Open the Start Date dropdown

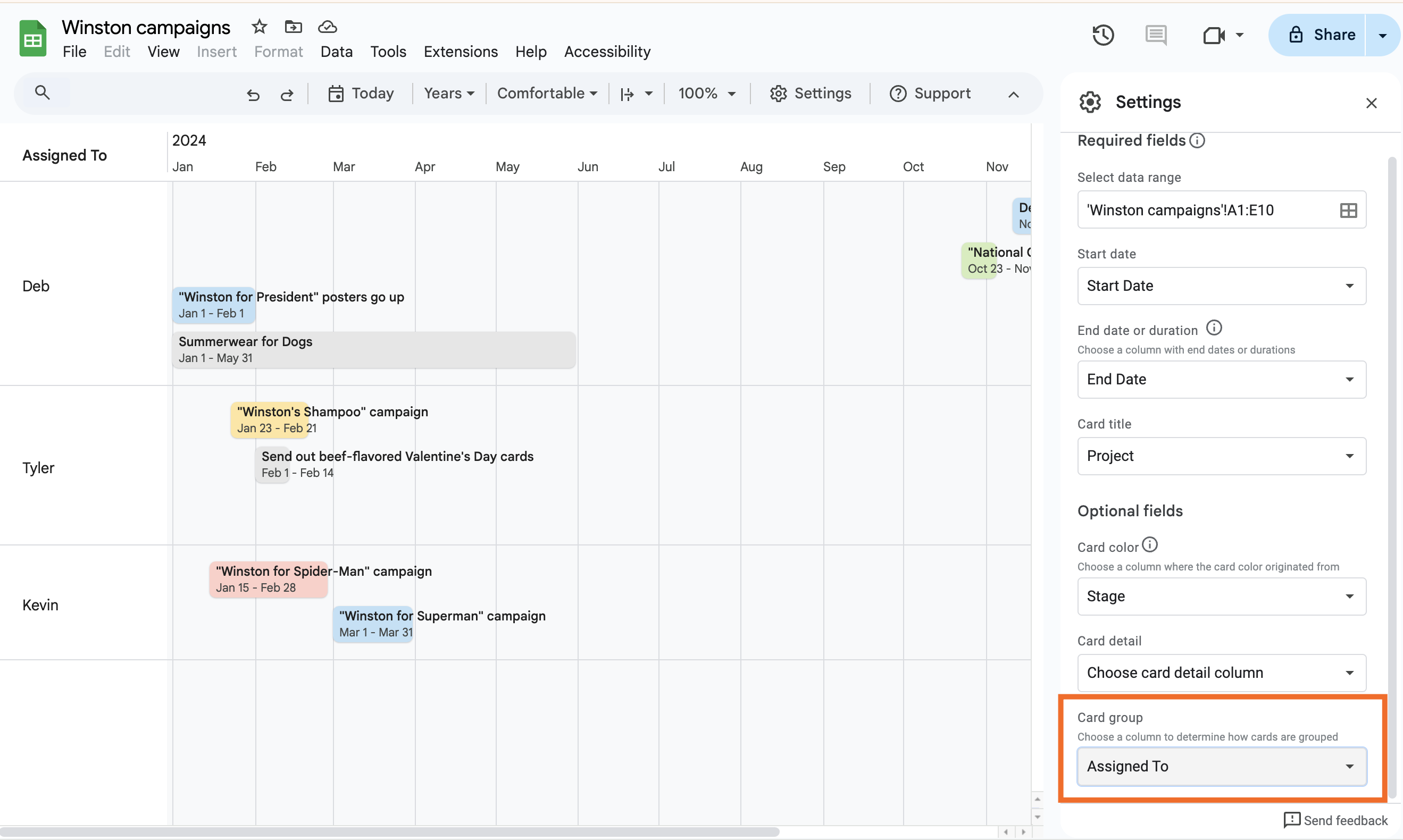1221,286
